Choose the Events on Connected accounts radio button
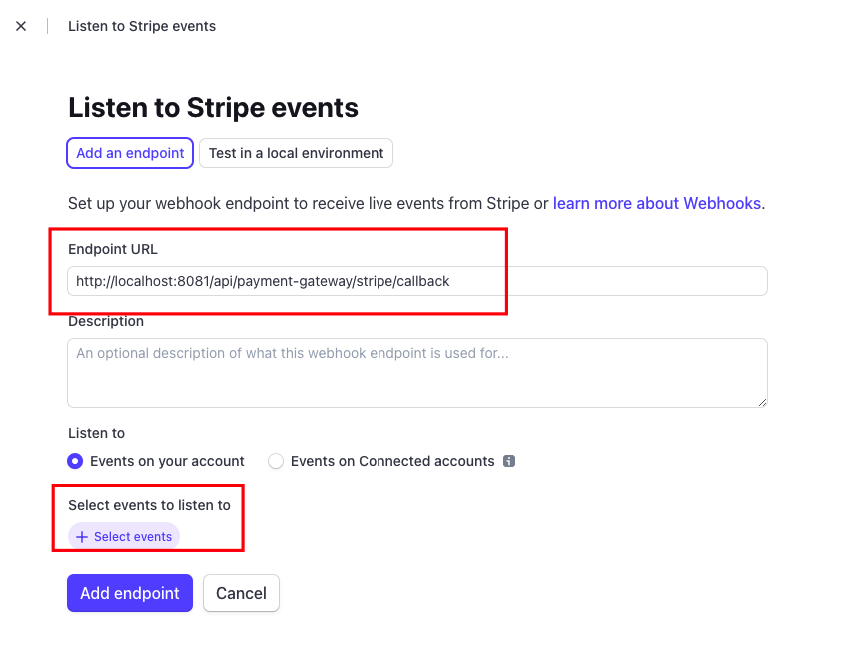Viewport: 844px width, 663px height. click(276, 461)
